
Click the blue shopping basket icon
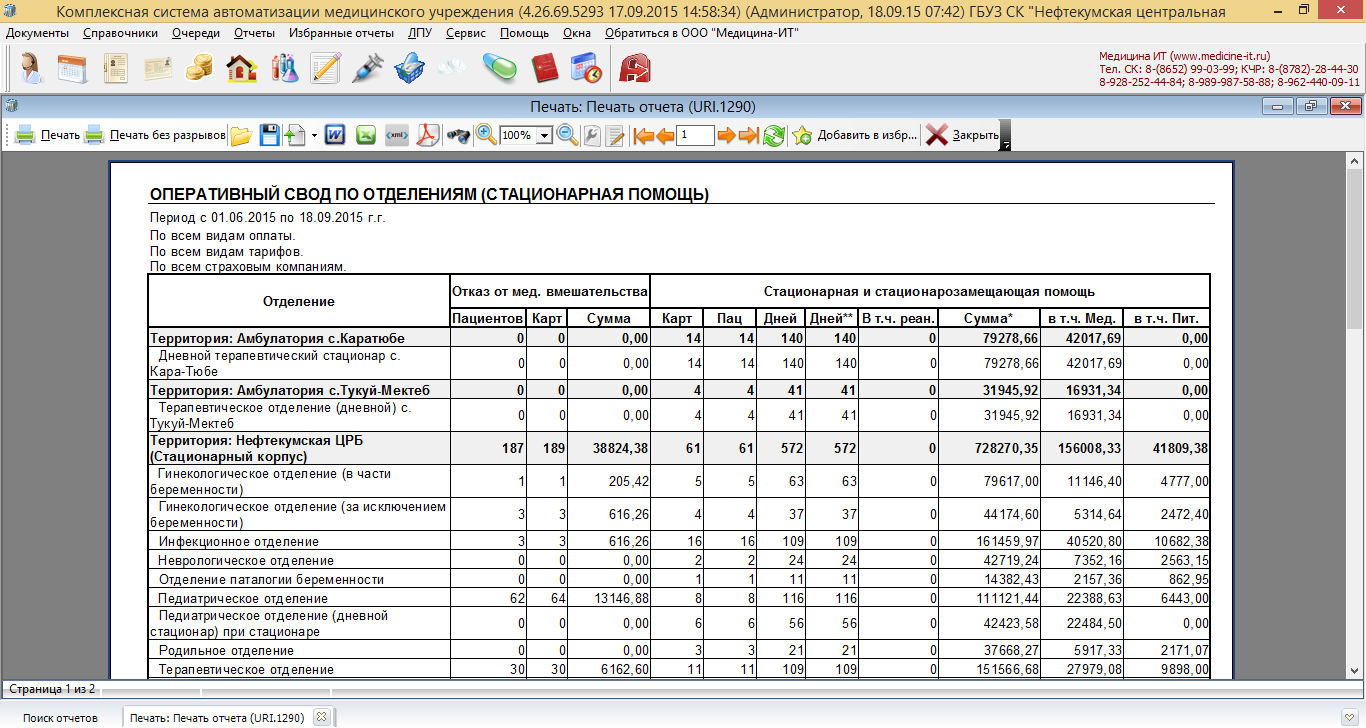(410, 68)
